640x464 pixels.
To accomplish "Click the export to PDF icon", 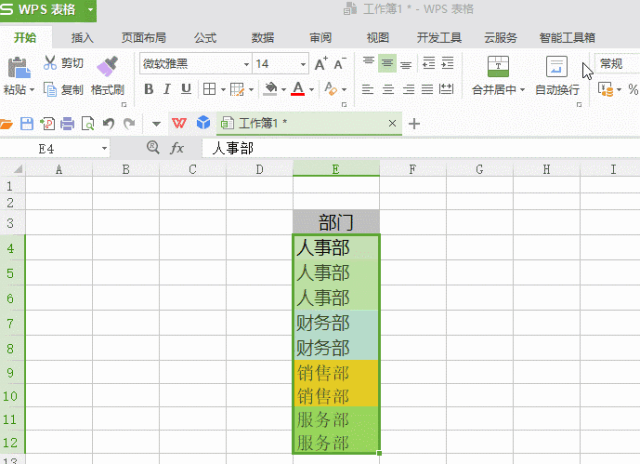I will coord(47,123).
